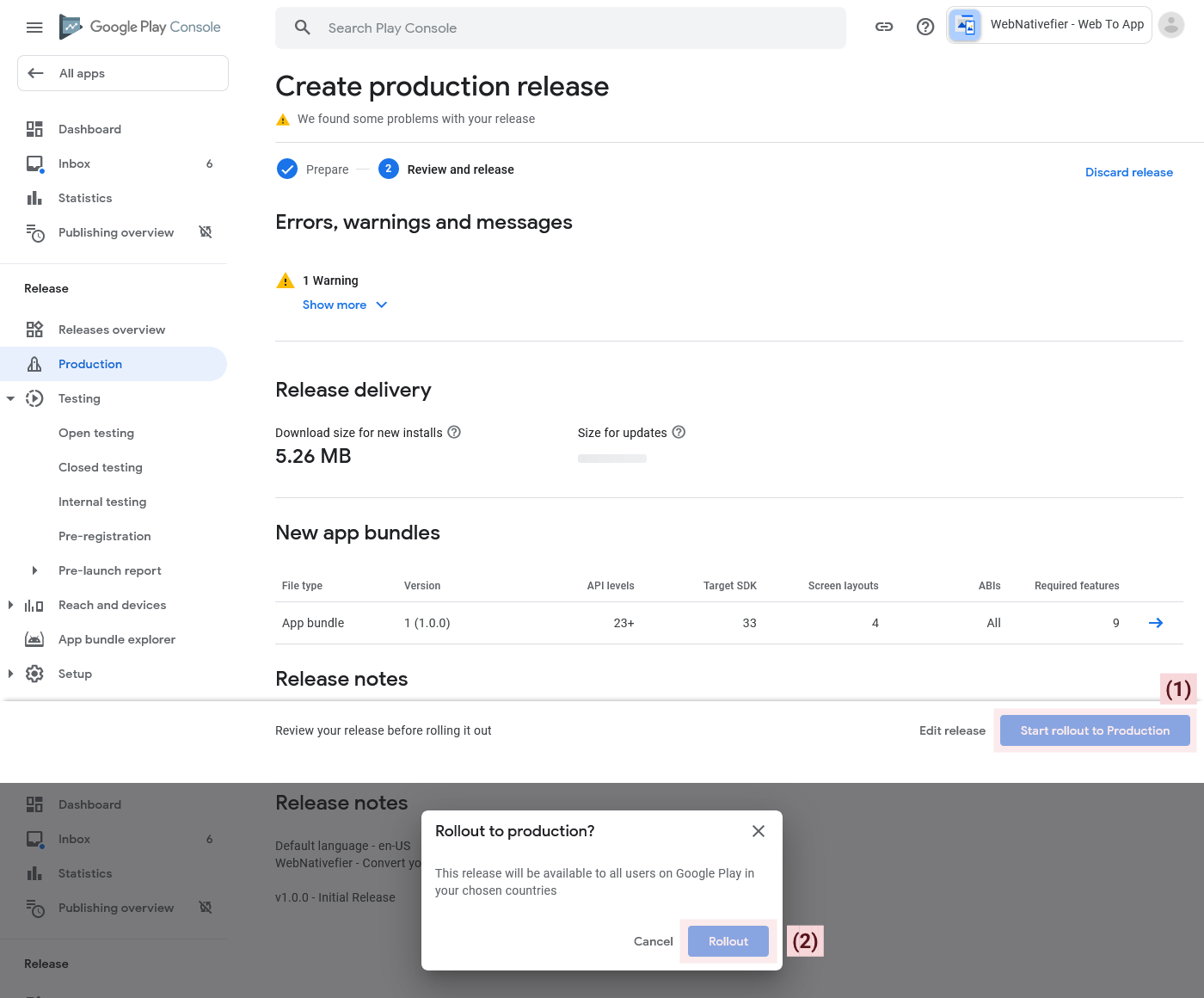
Task: Click the managed publishing off icon in top sidebar
Action: point(206,232)
